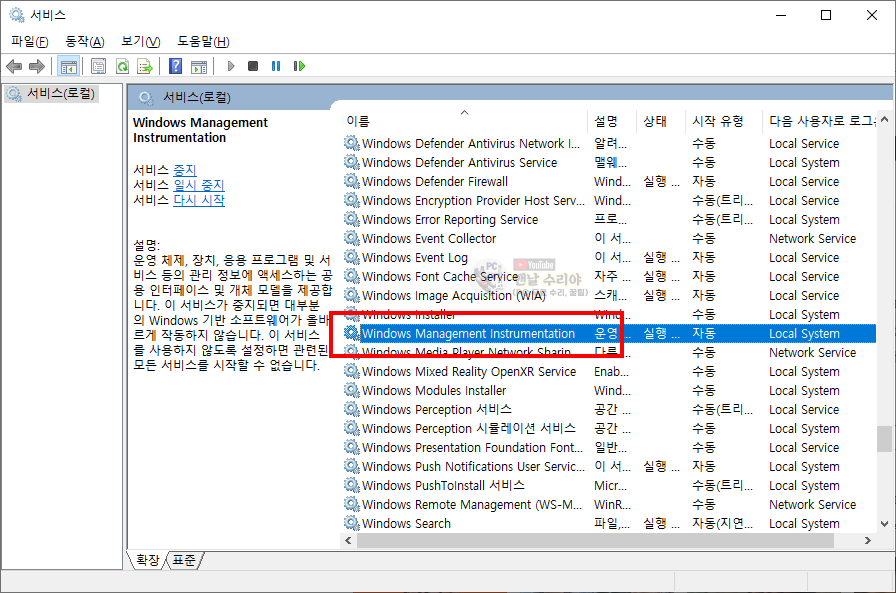This screenshot has height=593, width=896.
Task: Open the 도움말(H) menu
Action: click(x=203, y=41)
